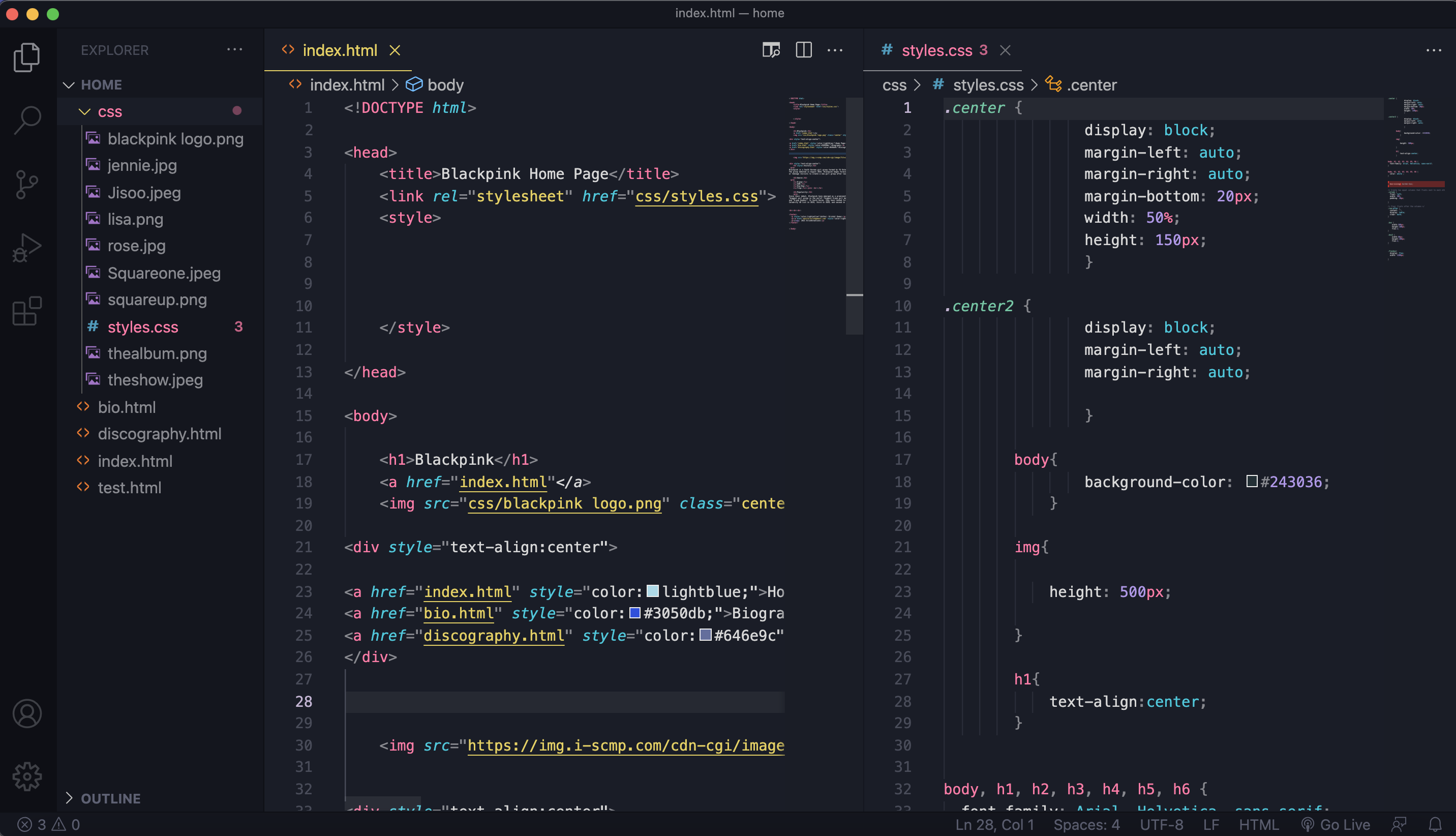Follow the discography.html href link in code
This screenshot has width=1456, height=836.
(494, 636)
